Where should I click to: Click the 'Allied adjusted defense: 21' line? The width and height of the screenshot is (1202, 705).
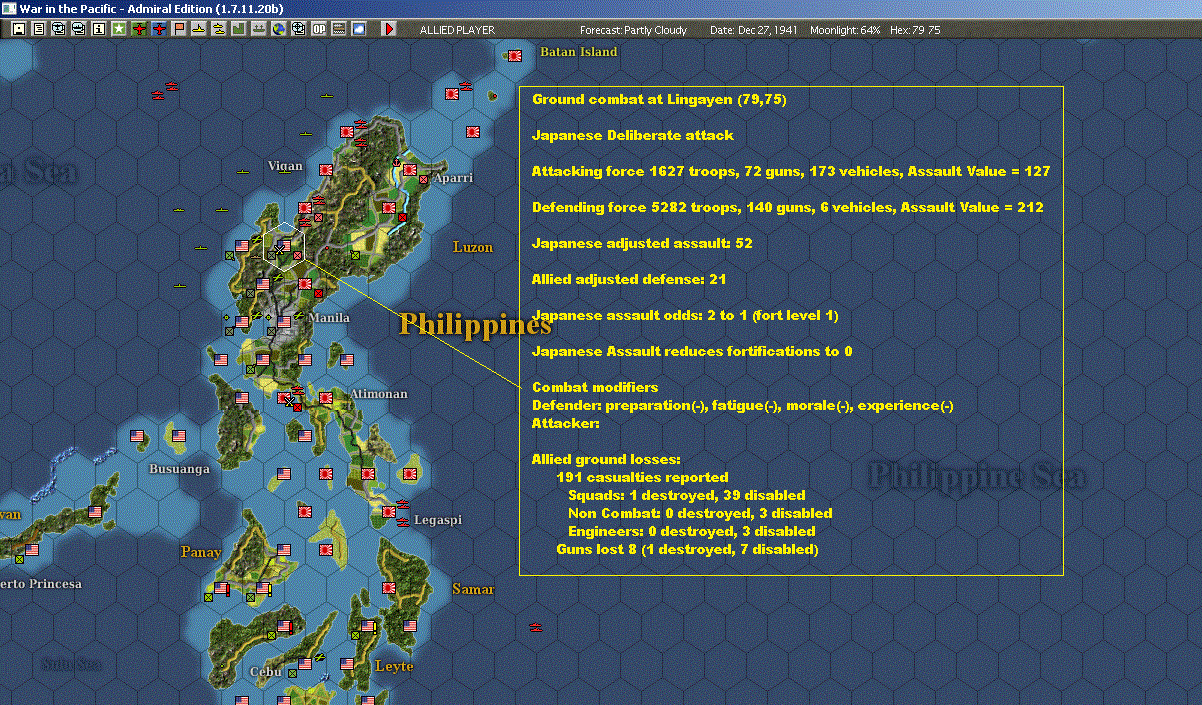(x=629, y=279)
